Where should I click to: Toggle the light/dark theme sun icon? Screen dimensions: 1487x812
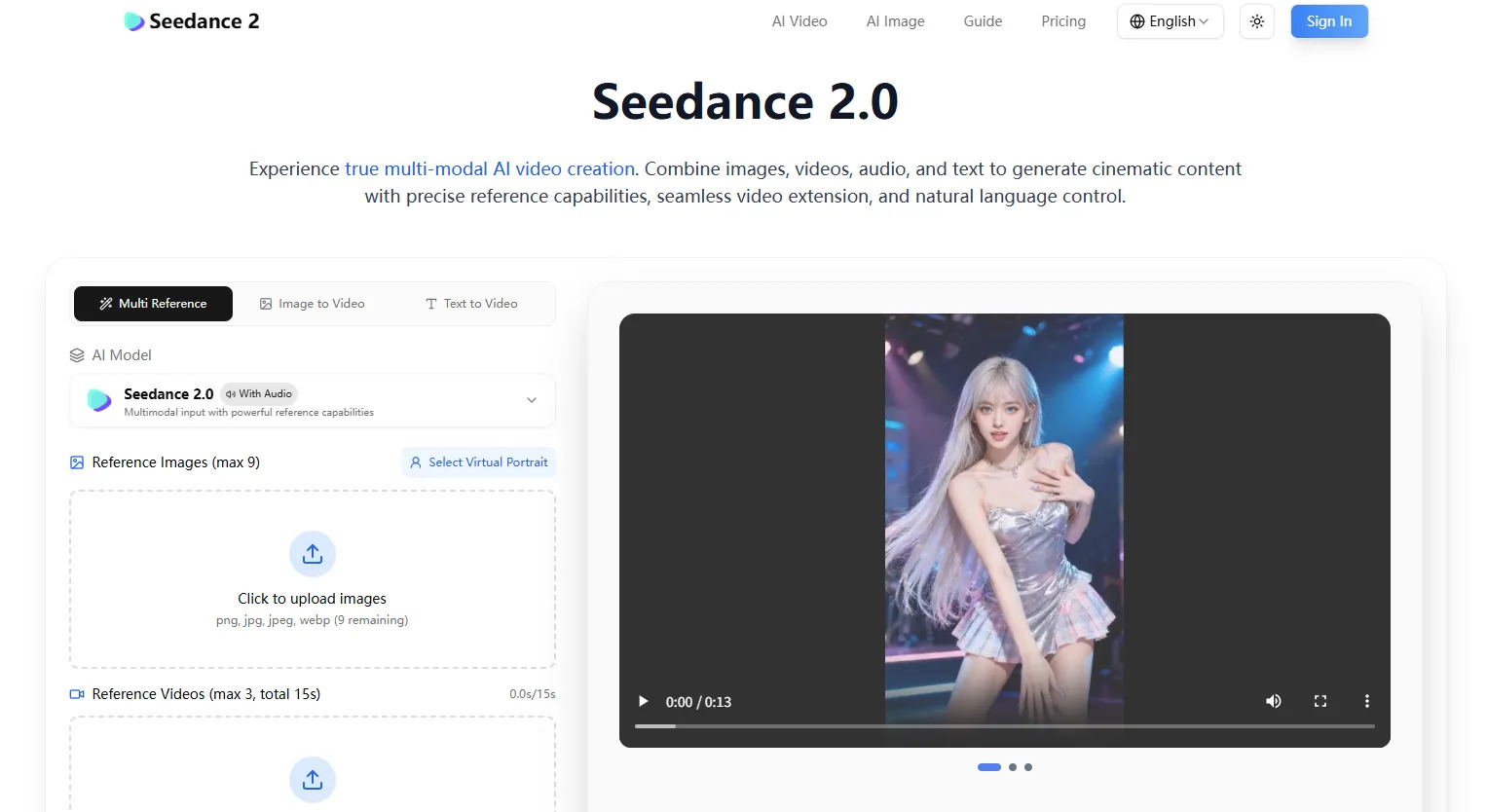click(1257, 21)
